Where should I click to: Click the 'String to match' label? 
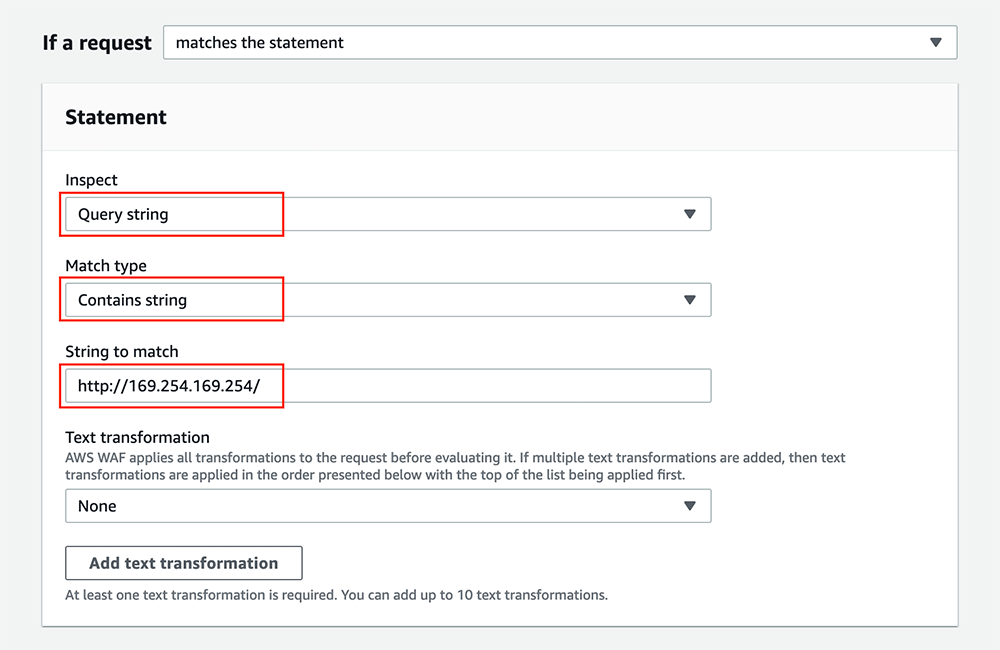click(x=122, y=351)
